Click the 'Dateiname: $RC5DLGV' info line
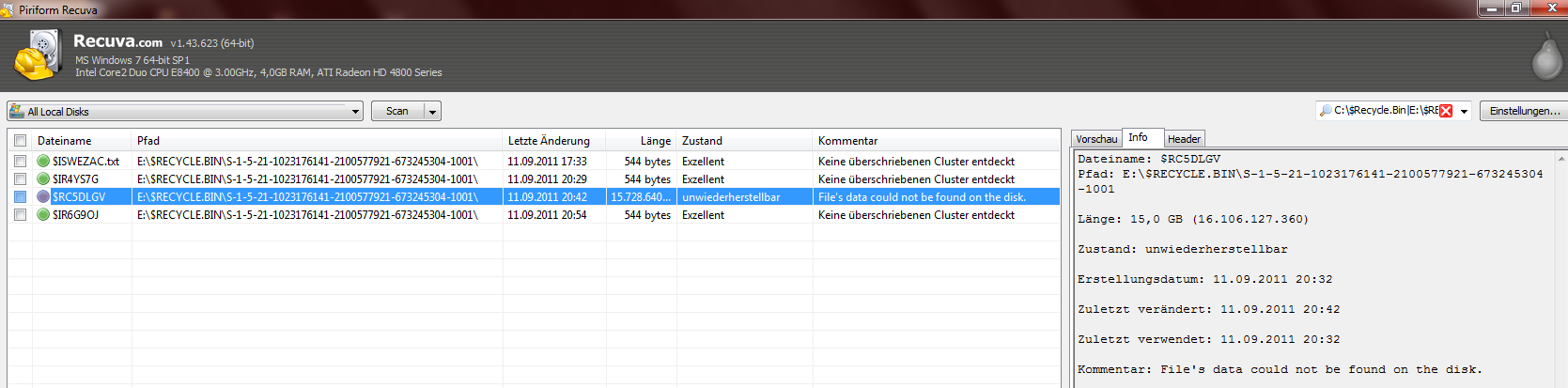The width and height of the screenshot is (1568, 388). pyautogui.click(x=1149, y=159)
